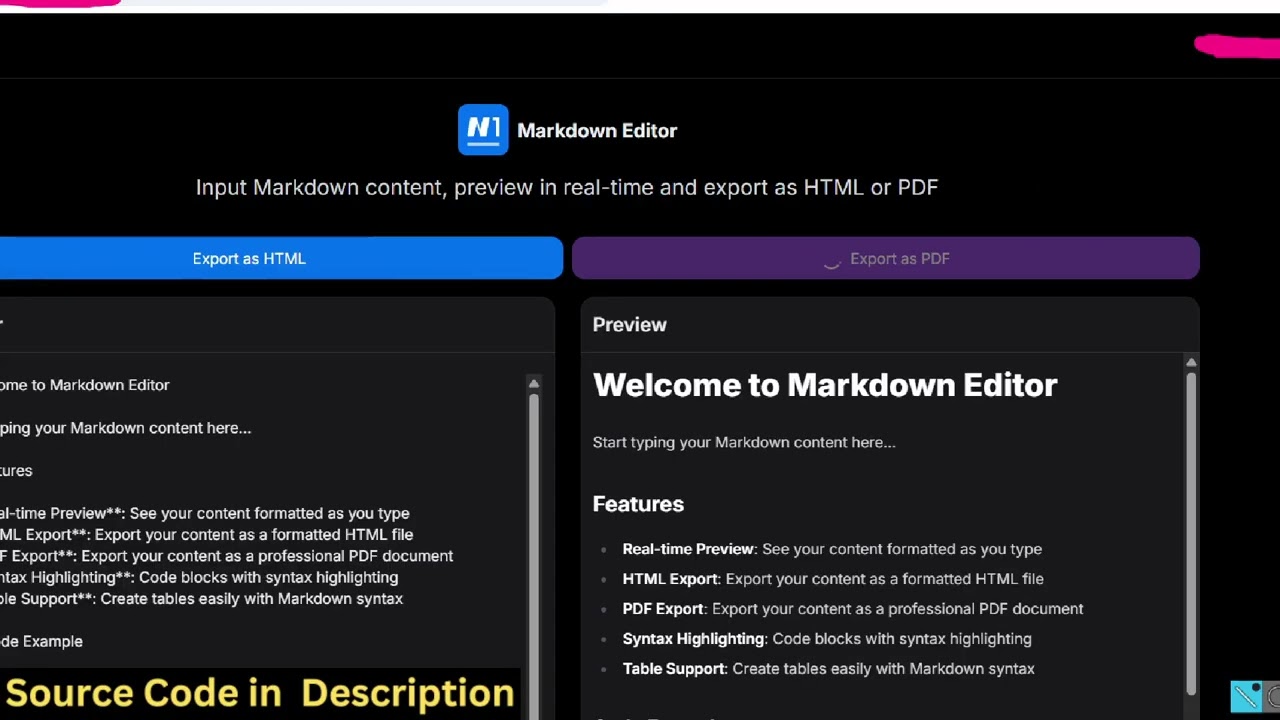The width and height of the screenshot is (1280, 720).
Task: Click the 'Welcome to Markdown Editor' preview heading
Action: (825, 385)
